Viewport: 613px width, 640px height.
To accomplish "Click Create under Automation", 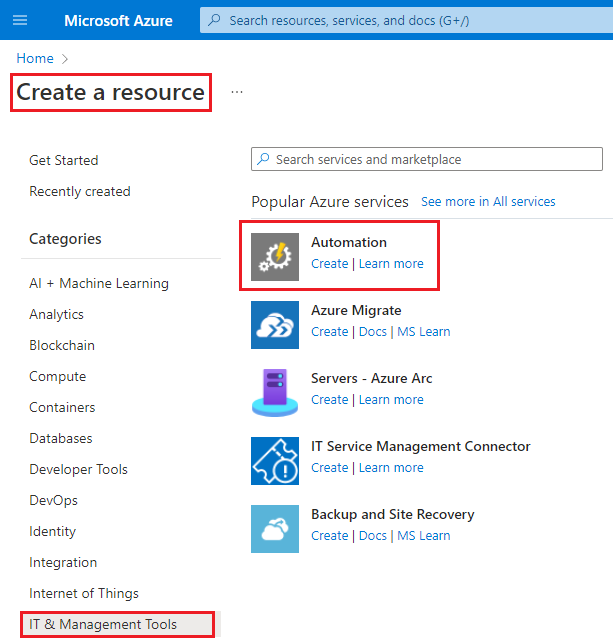I will click(329, 264).
